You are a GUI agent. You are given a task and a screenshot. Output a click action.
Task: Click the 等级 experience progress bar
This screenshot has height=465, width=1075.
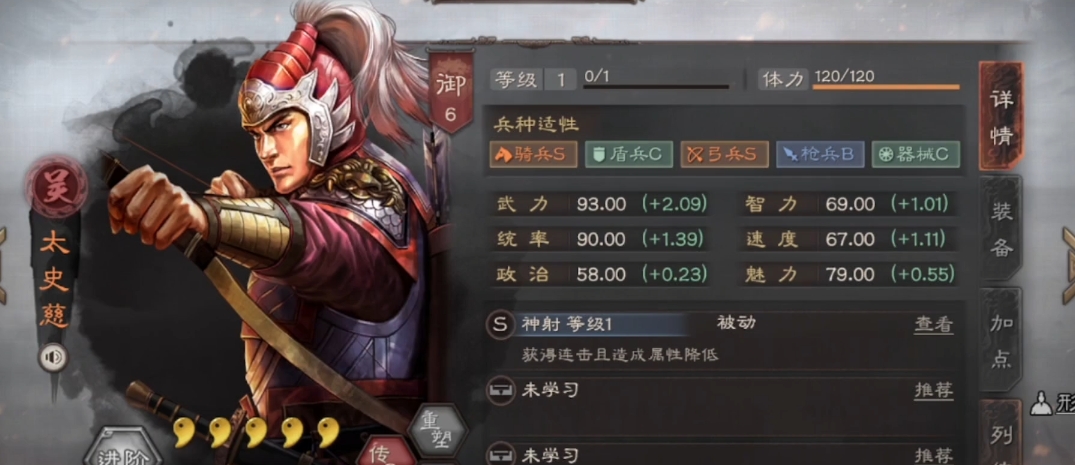tap(655, 86)
